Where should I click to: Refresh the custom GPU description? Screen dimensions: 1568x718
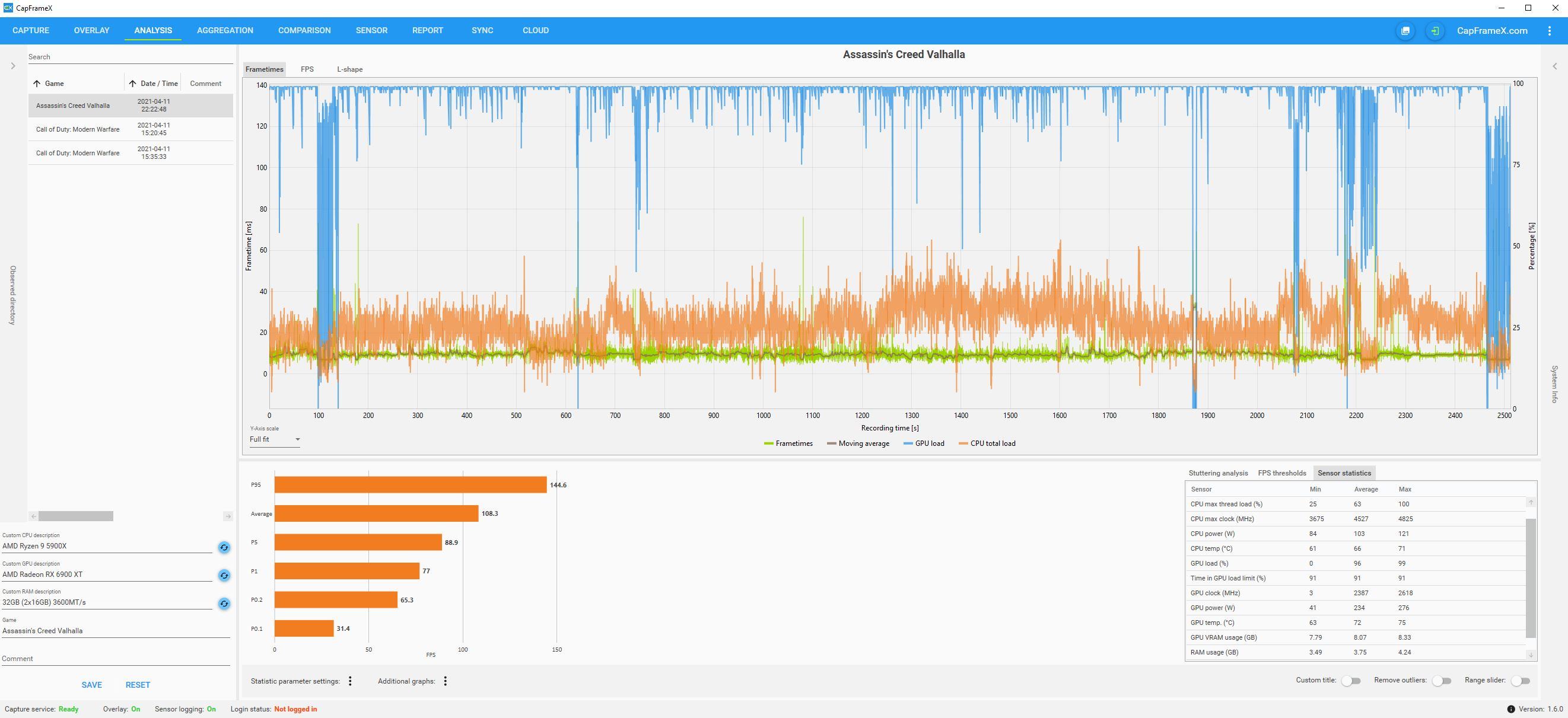[224, 575]
